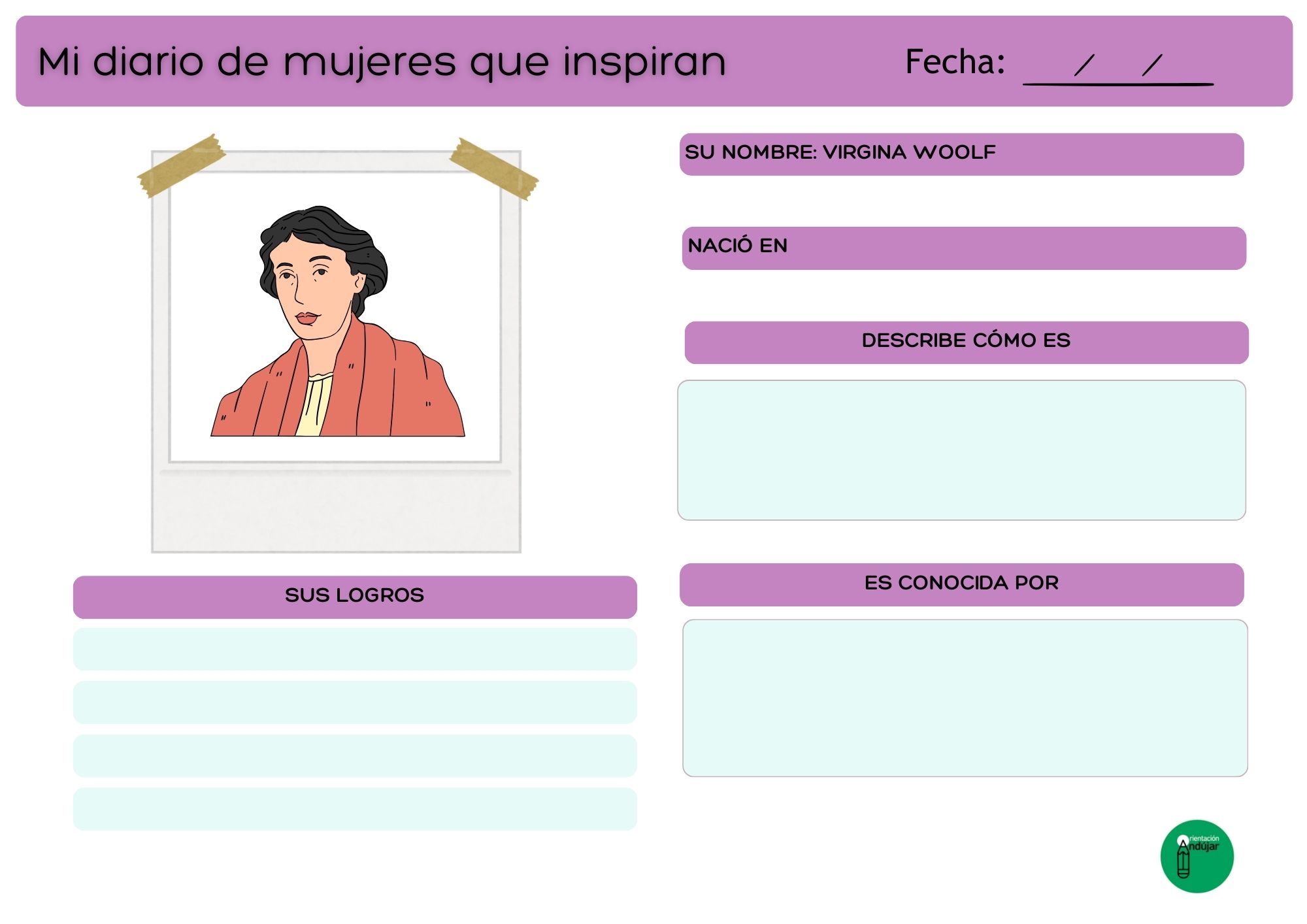This screenshot has width=1307, height=924.
Task: Click the 'Fecha:' label text
Action: point(954,62)
